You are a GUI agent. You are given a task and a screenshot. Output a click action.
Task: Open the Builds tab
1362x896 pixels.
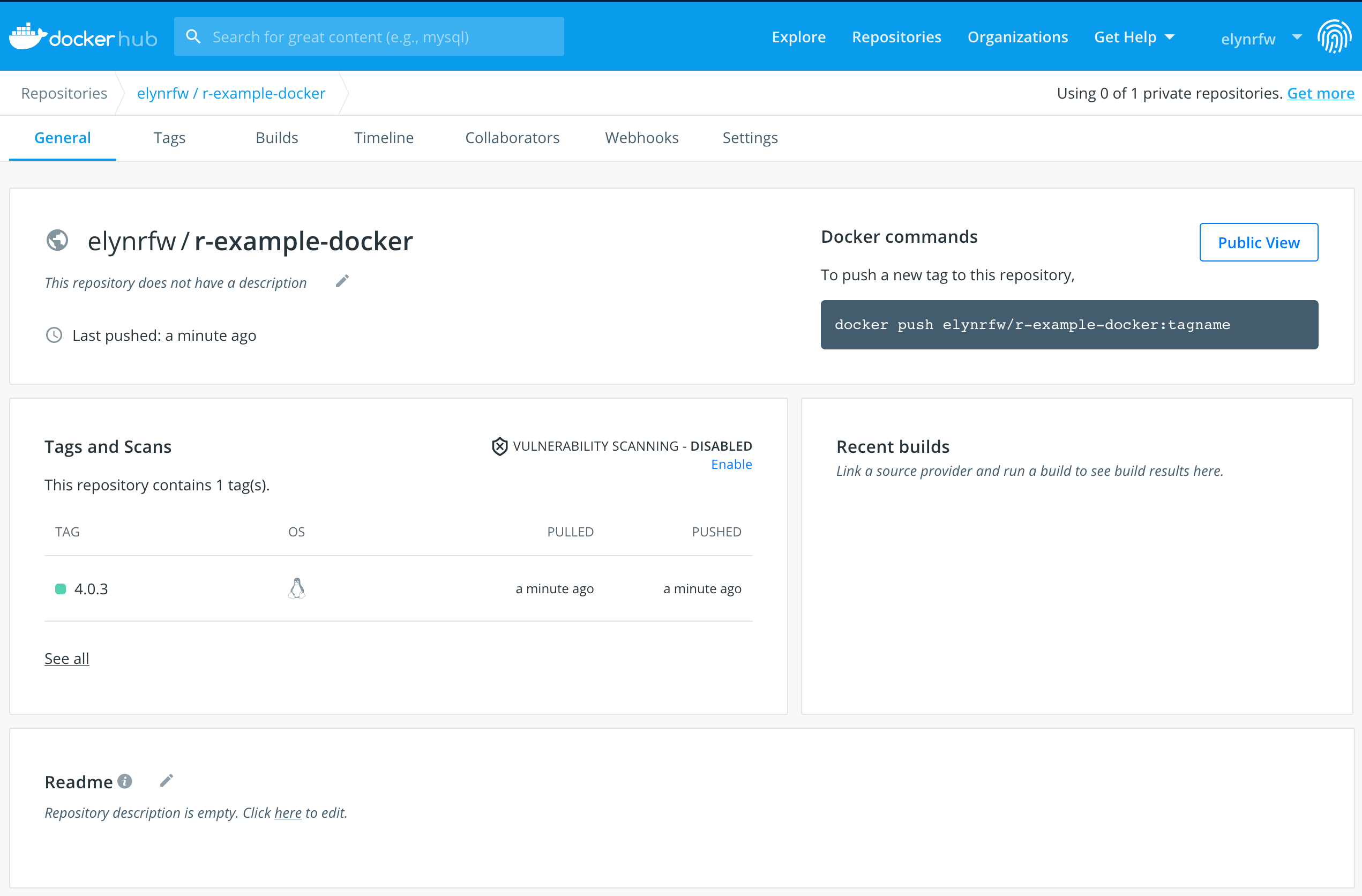(277, 137)
